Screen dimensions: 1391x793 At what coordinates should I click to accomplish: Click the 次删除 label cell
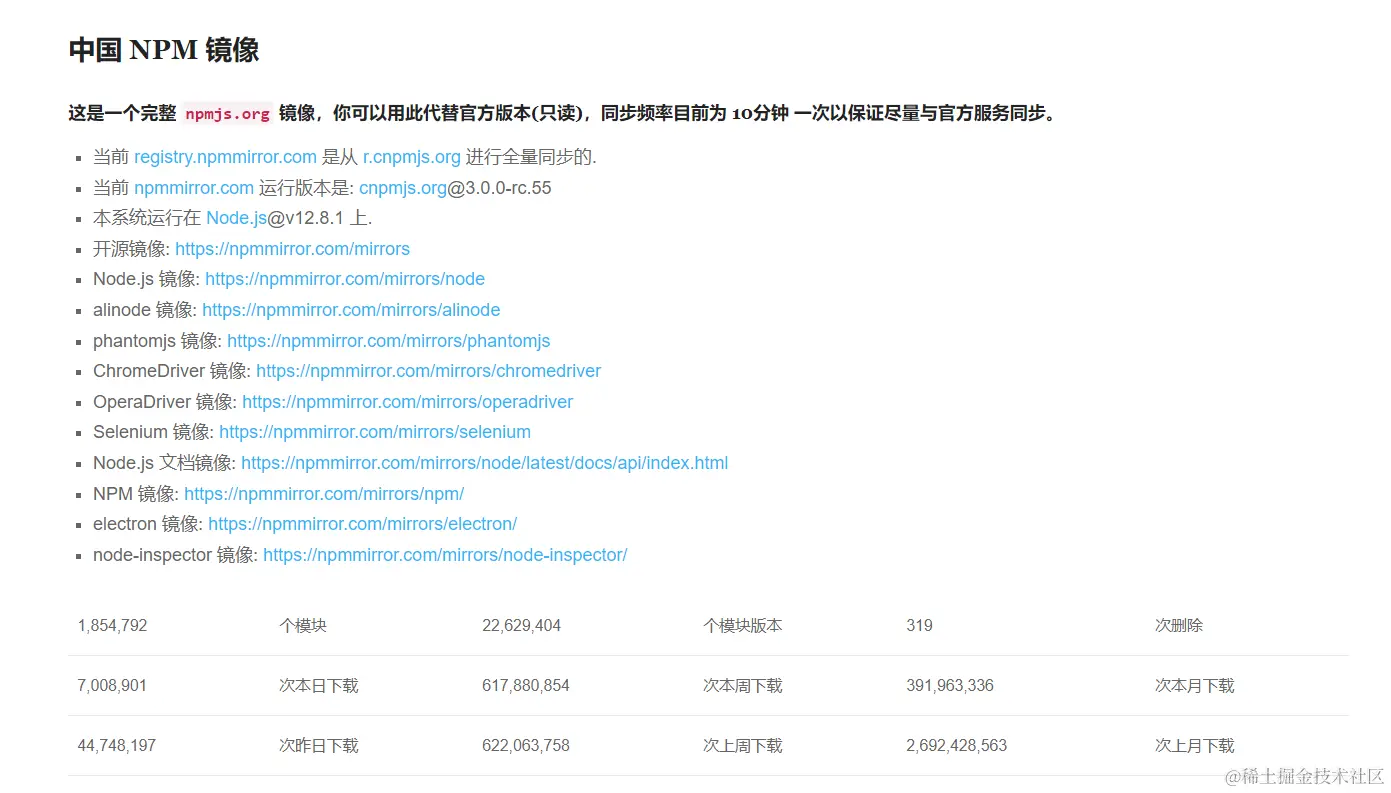1179,626
